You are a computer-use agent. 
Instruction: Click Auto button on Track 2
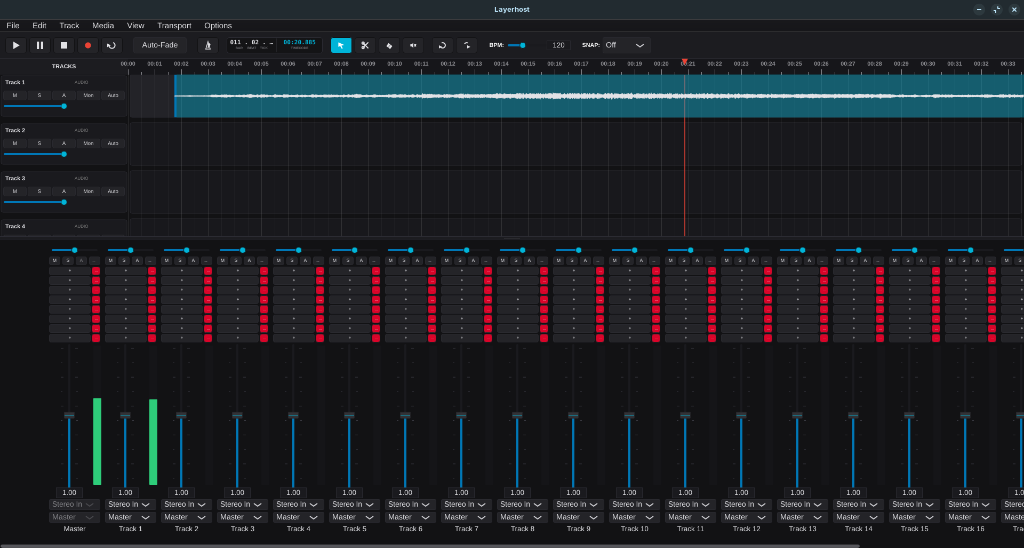pos(112,143)
